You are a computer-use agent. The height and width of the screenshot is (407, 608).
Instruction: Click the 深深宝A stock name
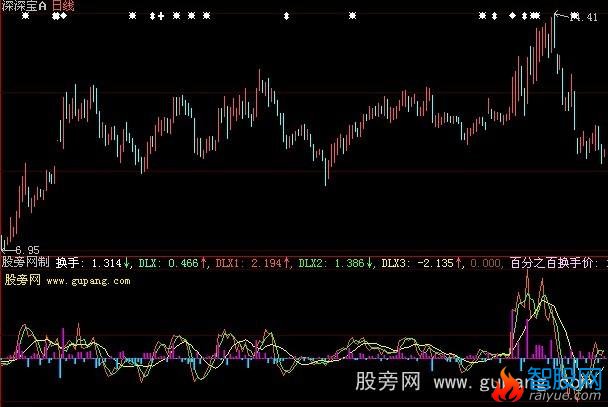24,5
